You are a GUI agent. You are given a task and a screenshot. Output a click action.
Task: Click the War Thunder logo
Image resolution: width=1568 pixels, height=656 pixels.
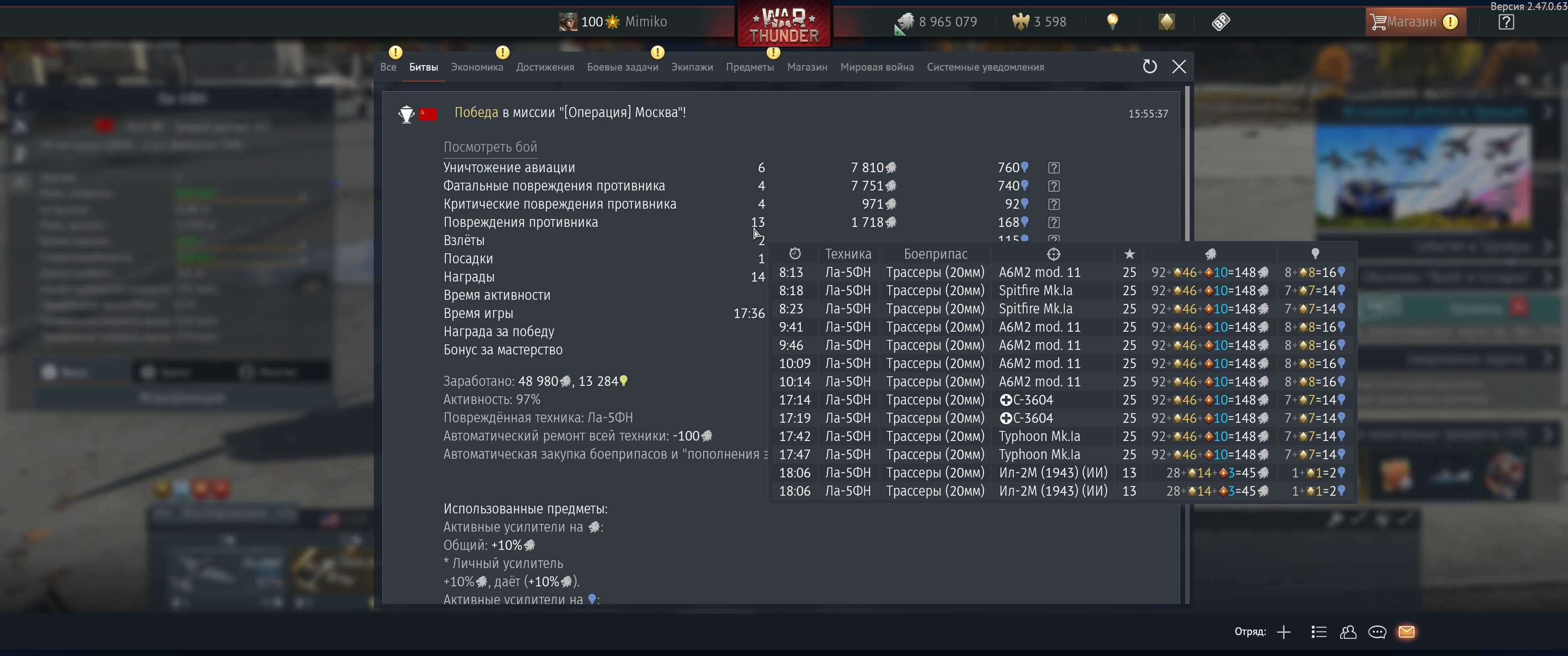point(784,24)
